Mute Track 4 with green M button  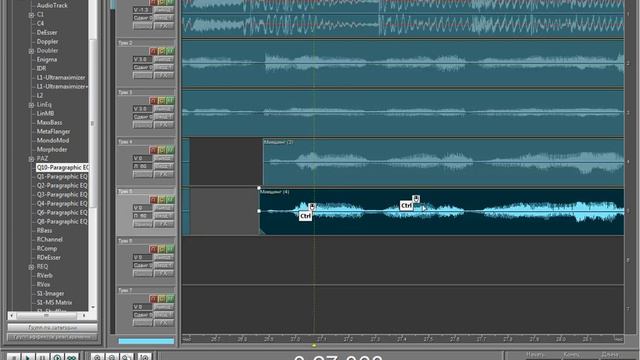tap(170, 150)
